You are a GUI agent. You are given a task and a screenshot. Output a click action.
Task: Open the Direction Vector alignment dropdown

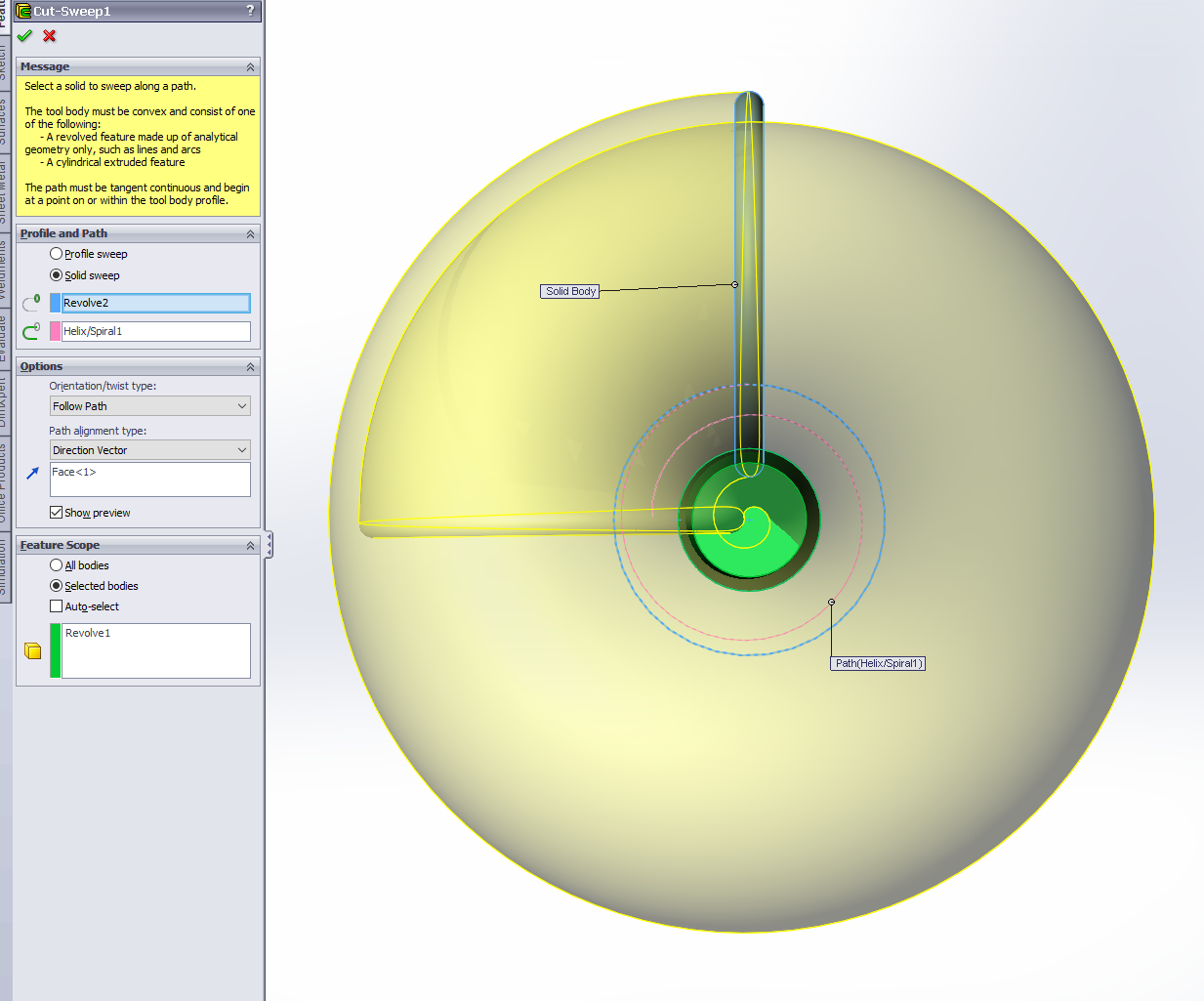point(149,450)
